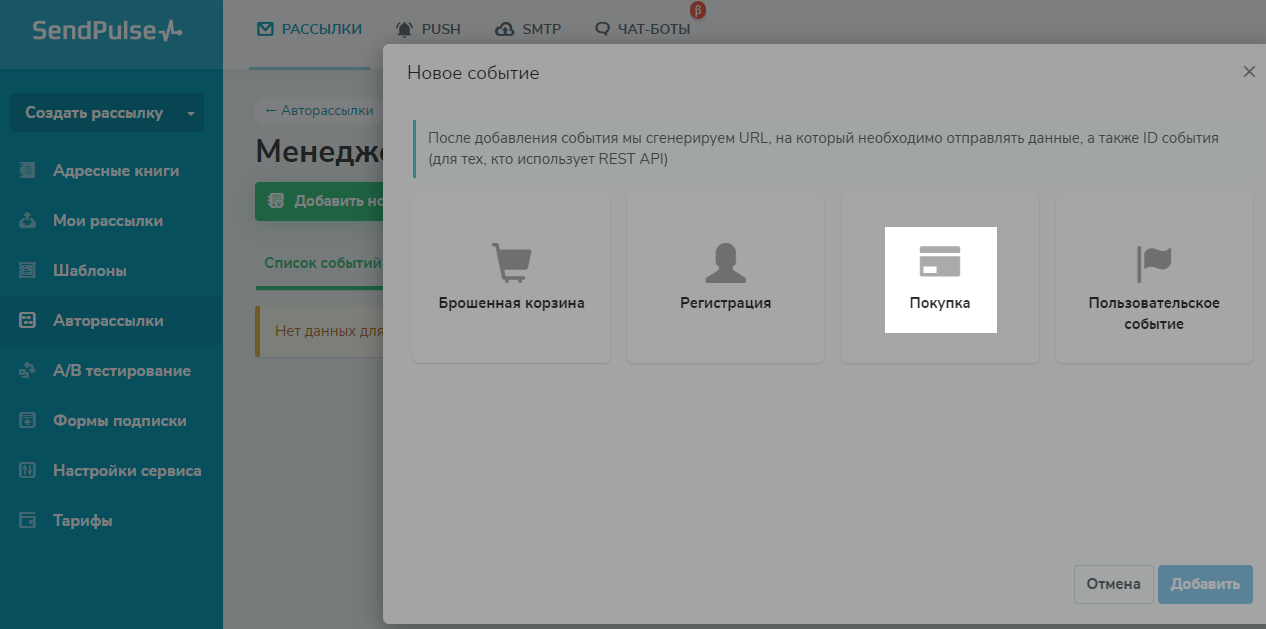This screenshot has width=1266, height=629.
Task: Choose the Покупка label
Action: 940,303
